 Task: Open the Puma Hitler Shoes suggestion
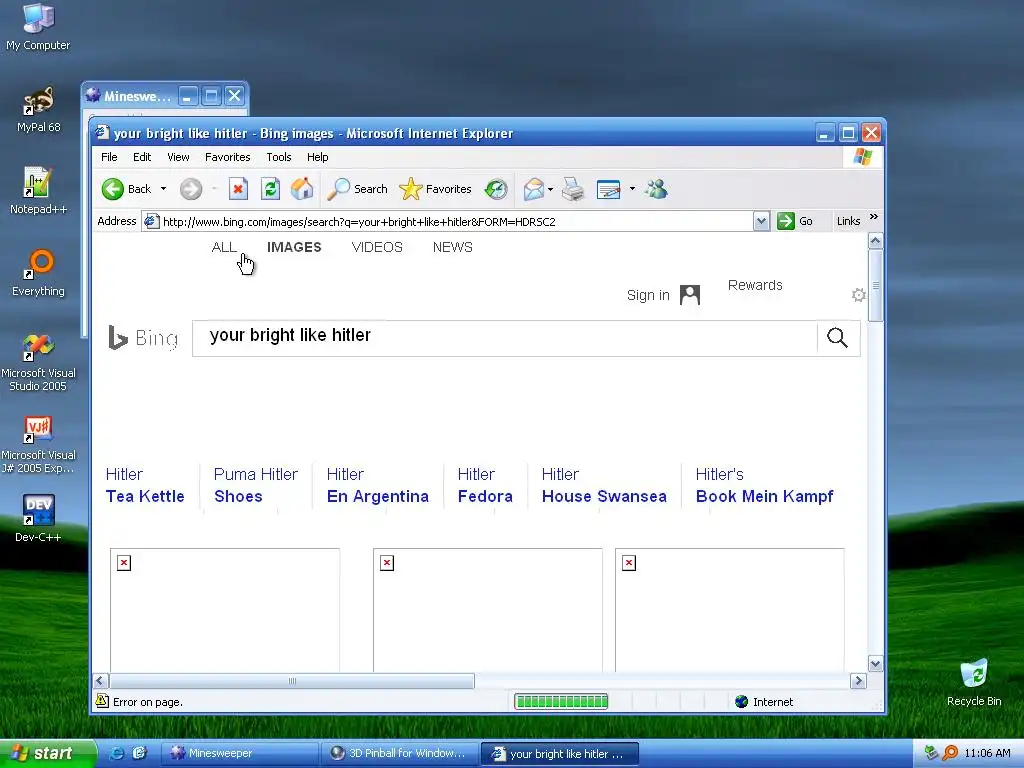(x=255, y=485)
